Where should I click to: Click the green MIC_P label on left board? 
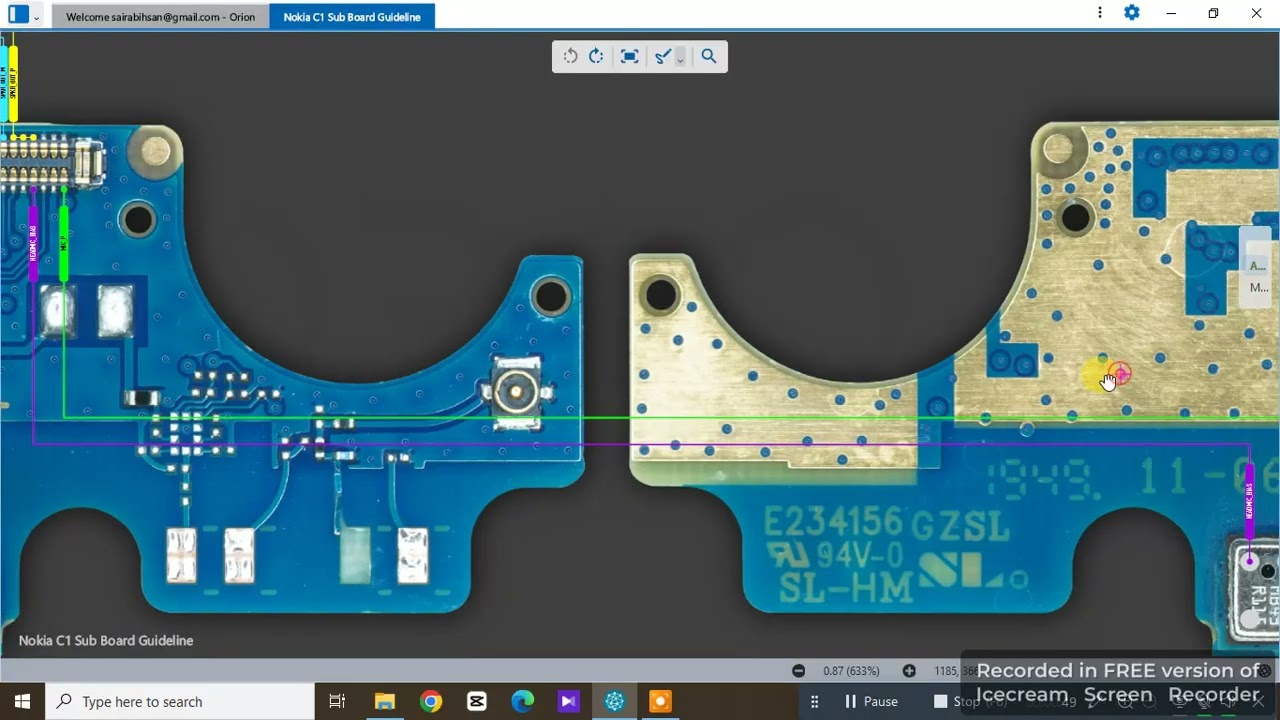click(x=64, y=243)
